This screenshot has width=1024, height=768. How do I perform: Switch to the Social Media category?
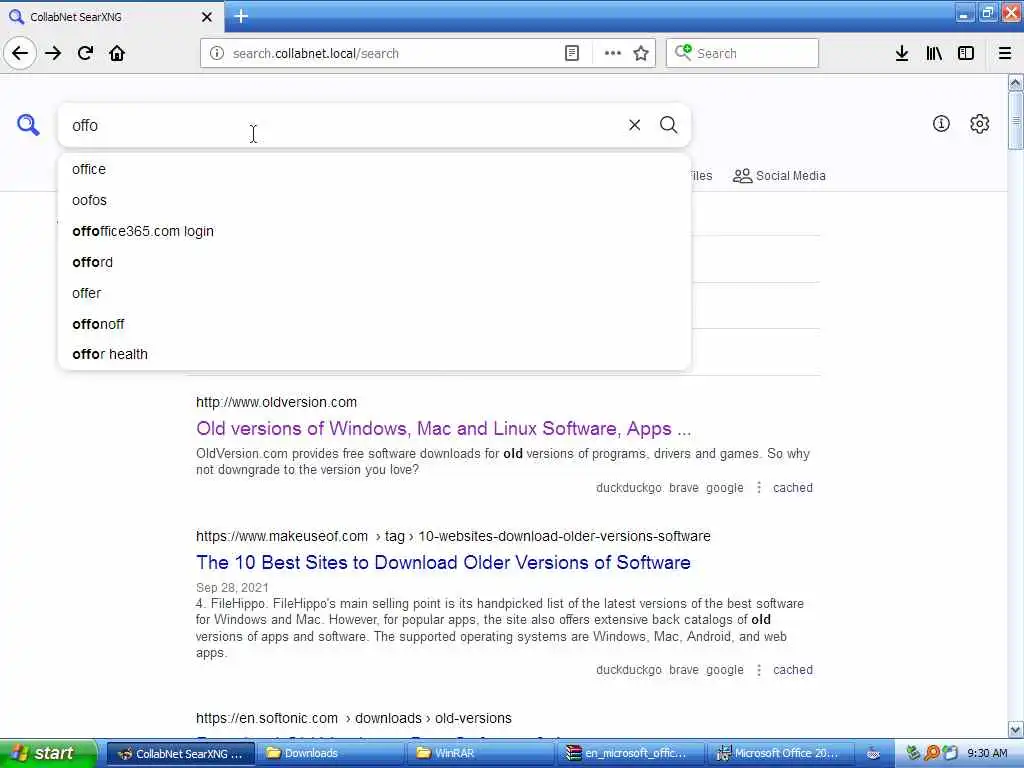tap(779, 176)
